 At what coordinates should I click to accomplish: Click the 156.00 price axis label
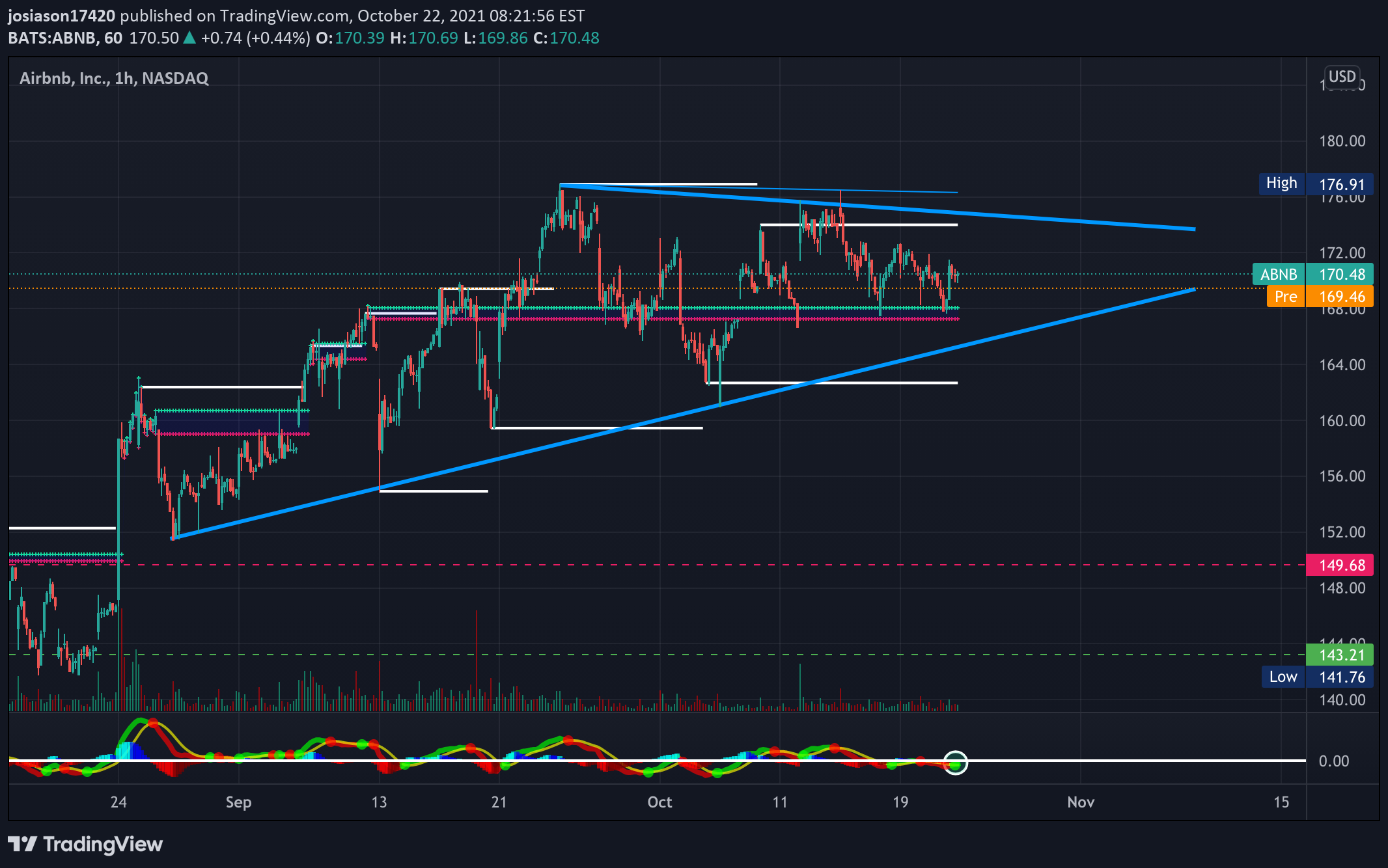click(1342, 476)
